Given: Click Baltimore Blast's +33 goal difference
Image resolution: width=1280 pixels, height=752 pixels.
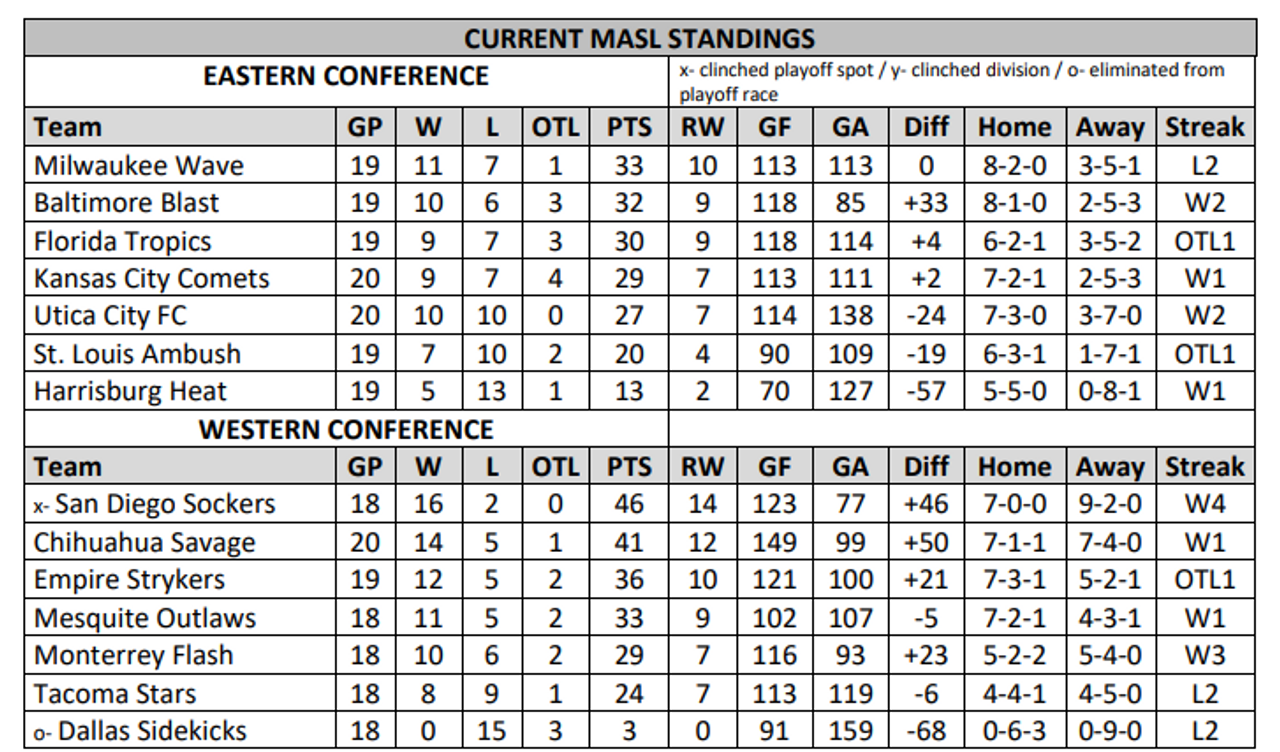Looking at the screenshot, I should point(925,203).
